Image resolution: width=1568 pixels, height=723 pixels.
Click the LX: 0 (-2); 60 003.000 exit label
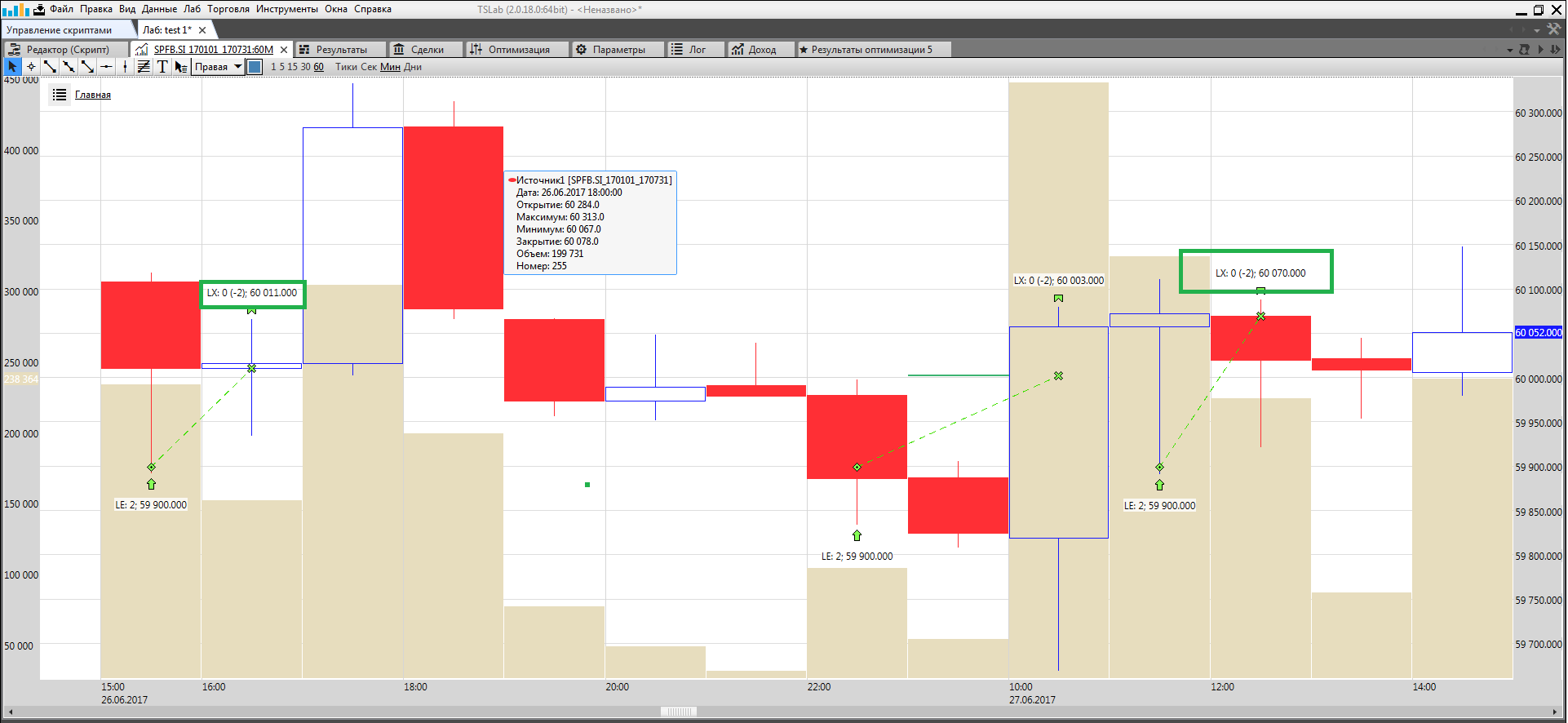pyautogui.click(x=1059, y=281)
